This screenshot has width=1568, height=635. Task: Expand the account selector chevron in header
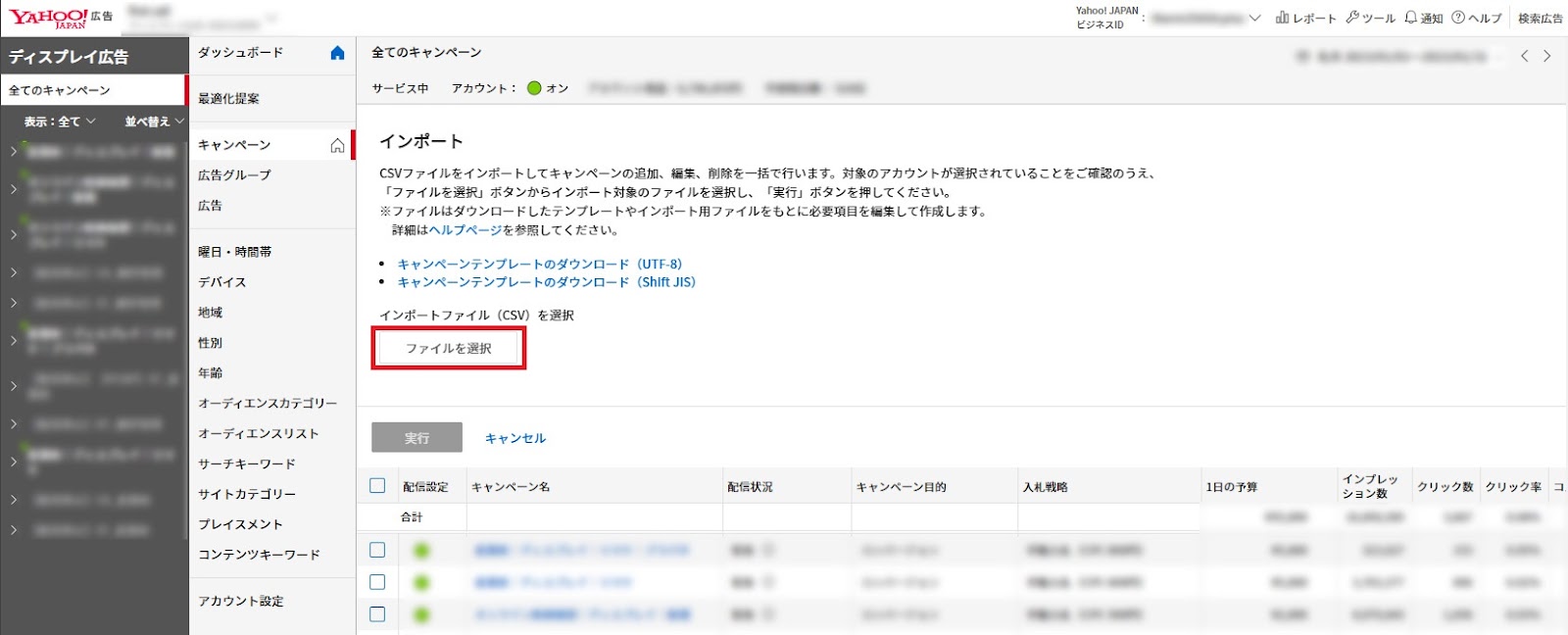[1254, 18]
